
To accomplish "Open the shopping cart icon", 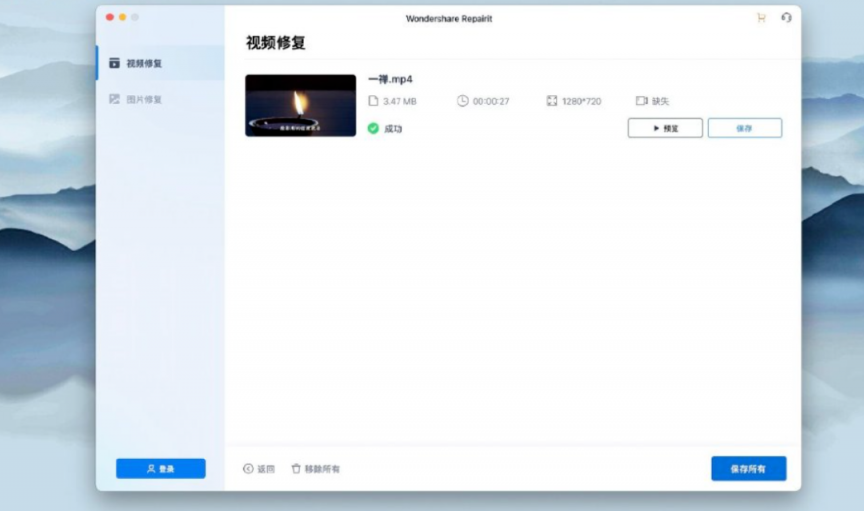I will tap(761, 18).
